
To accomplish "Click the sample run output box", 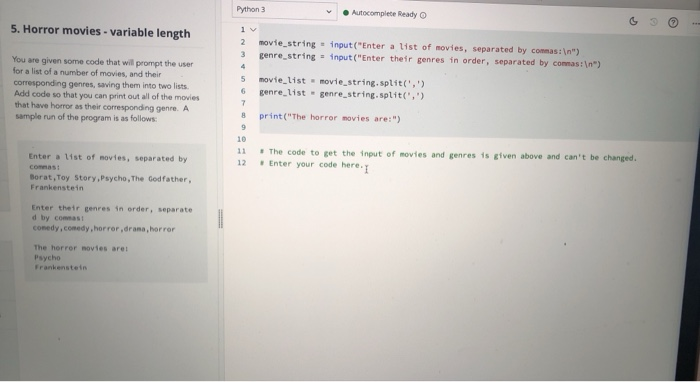I will [x=112, y=212].
